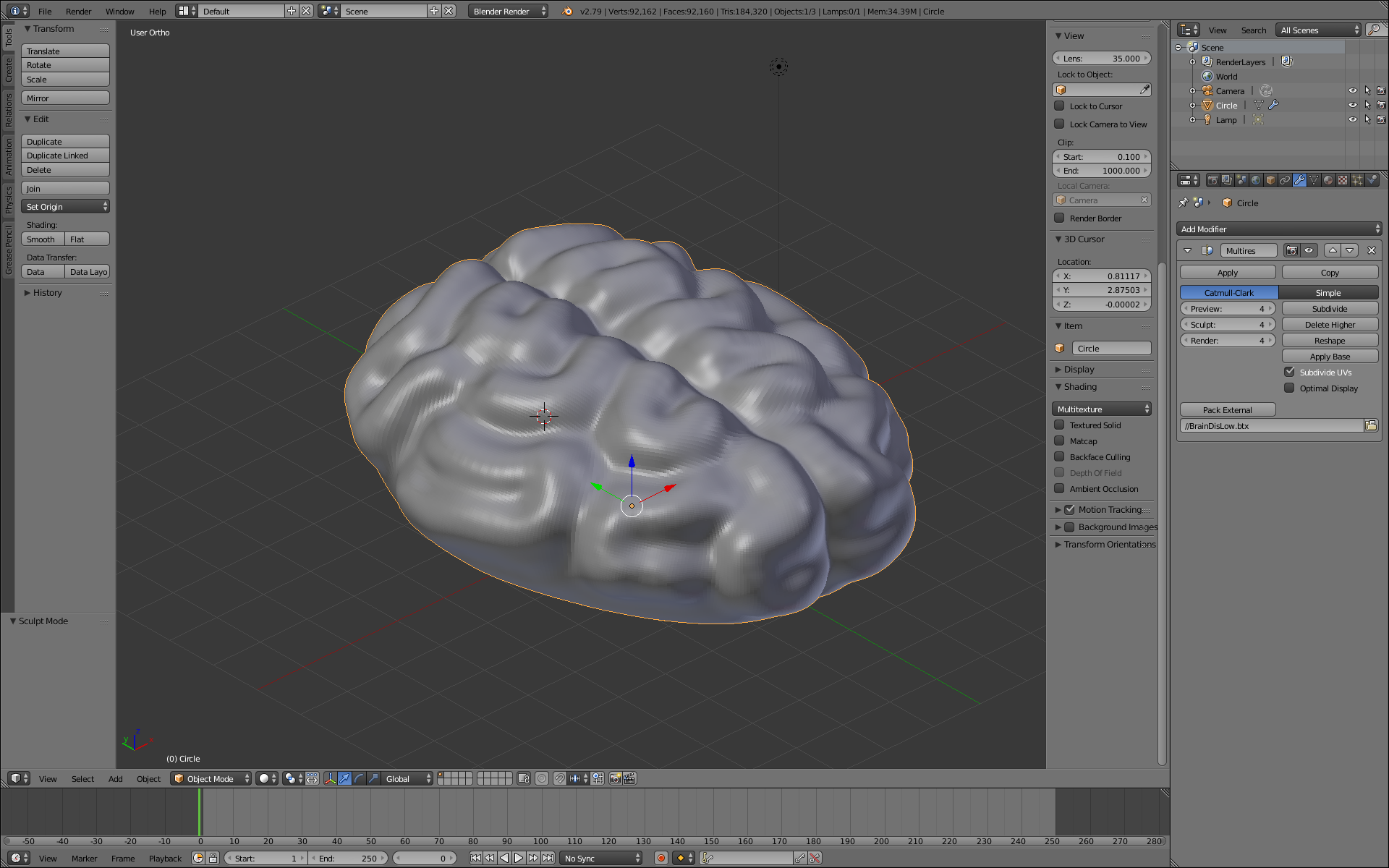Open the Set Origin dropdown
The height and width of the screenshot is (868, 1389).
[65, 206]
